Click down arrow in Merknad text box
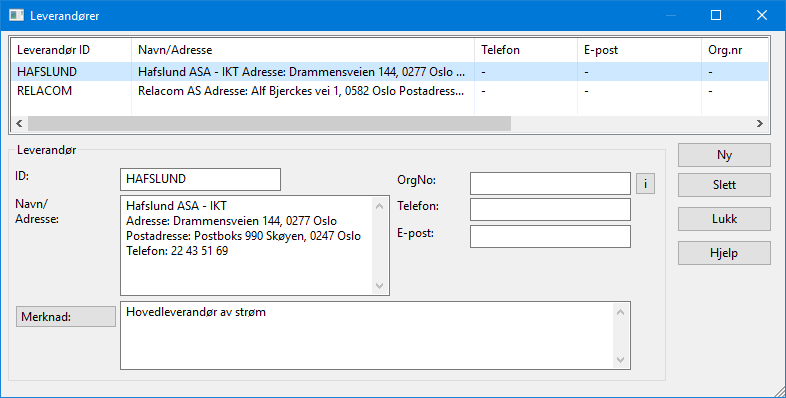Screen dimensions: 786x398 [621, 359]
